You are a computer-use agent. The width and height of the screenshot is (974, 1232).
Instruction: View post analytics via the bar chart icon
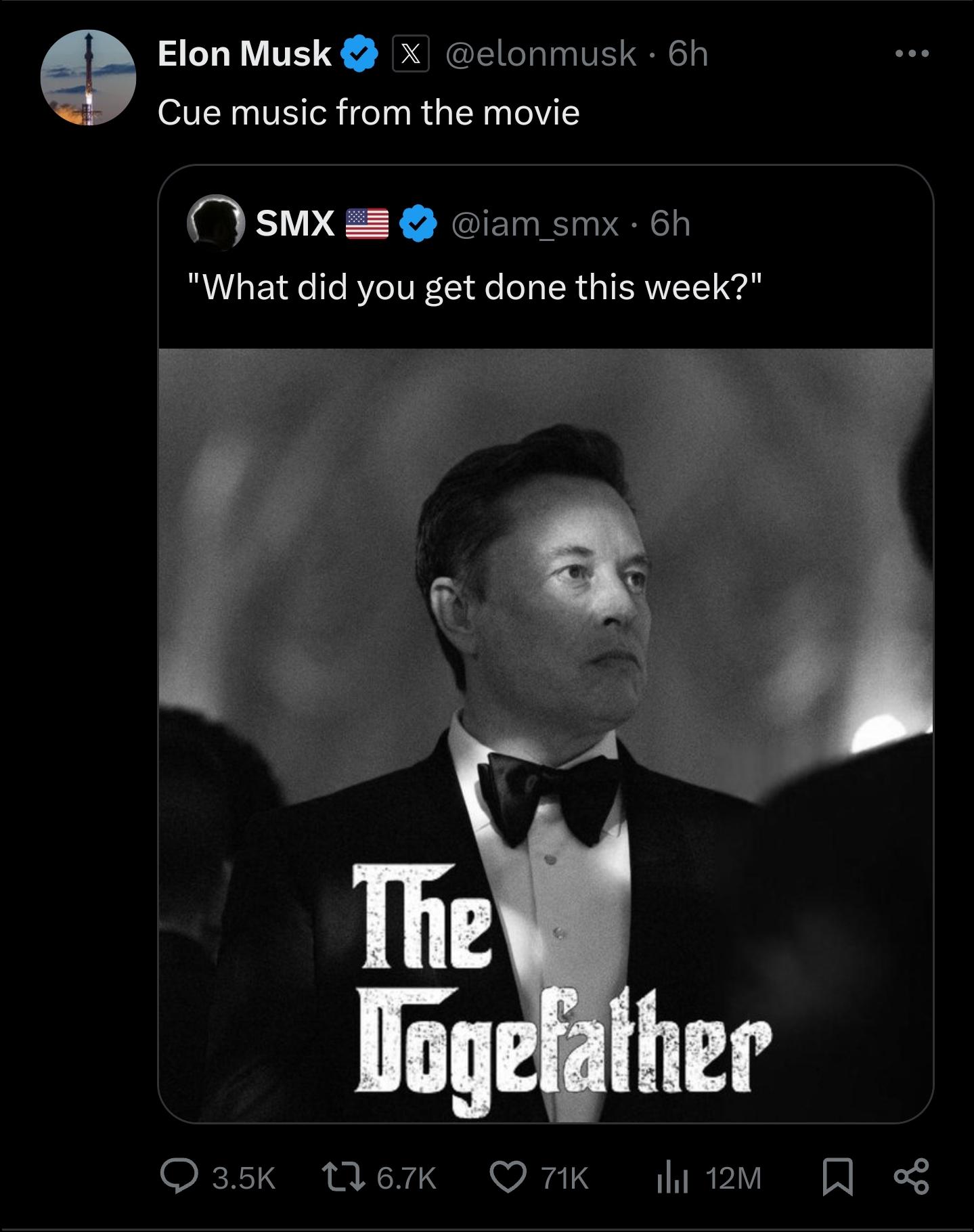(x=673, y=1179)
